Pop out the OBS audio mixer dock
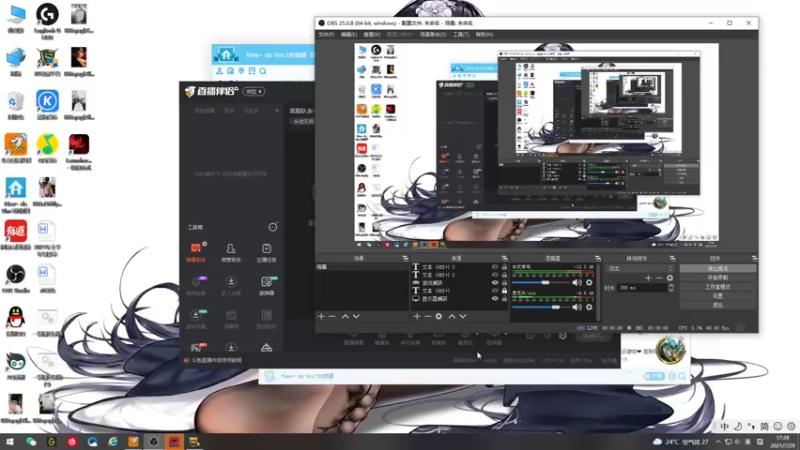This screenshot has width=800, height=450. (x=597, y=259)
